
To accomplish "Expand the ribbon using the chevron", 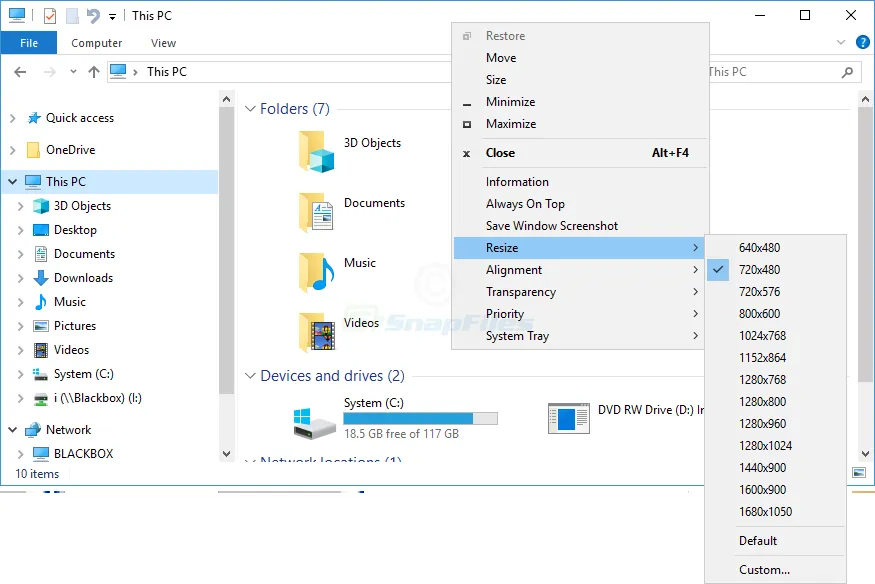I will pos(841,42).
